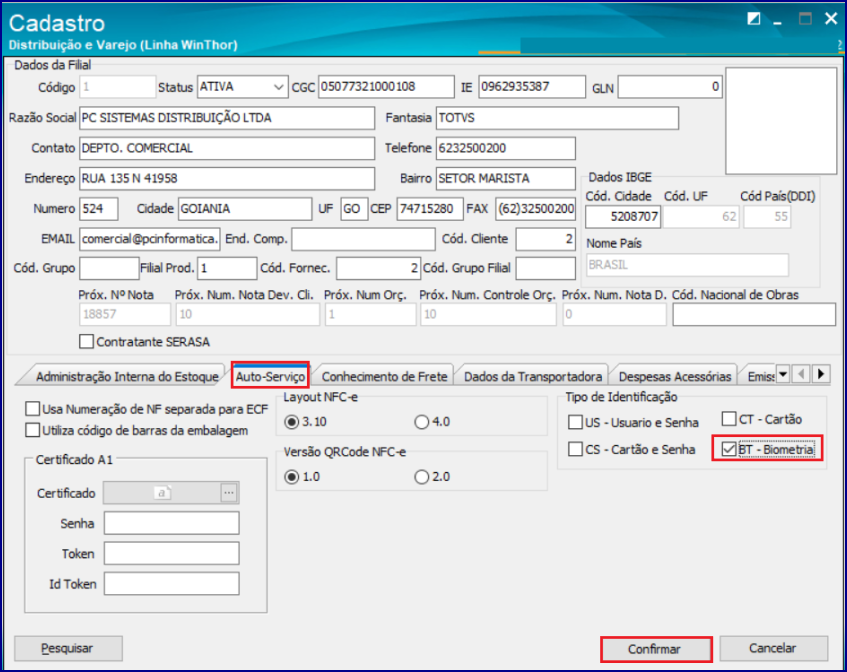
Task: Click the Filial Prod. field
Action: (227, 268)
